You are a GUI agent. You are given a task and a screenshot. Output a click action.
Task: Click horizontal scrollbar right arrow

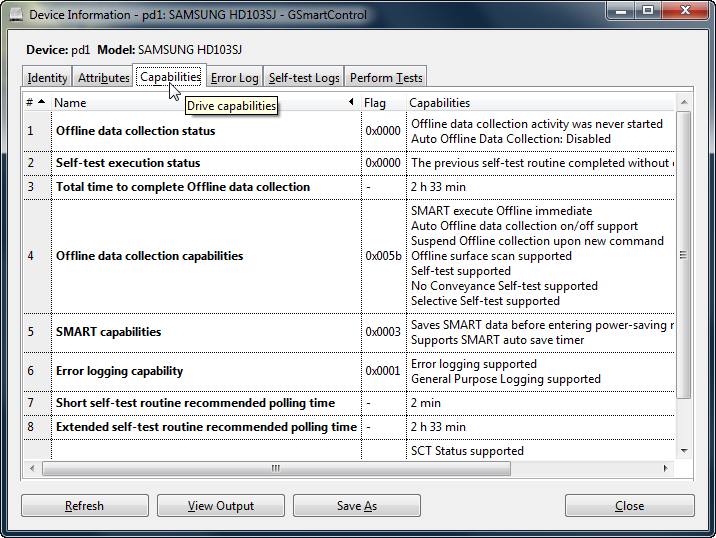tap(665, 468)
